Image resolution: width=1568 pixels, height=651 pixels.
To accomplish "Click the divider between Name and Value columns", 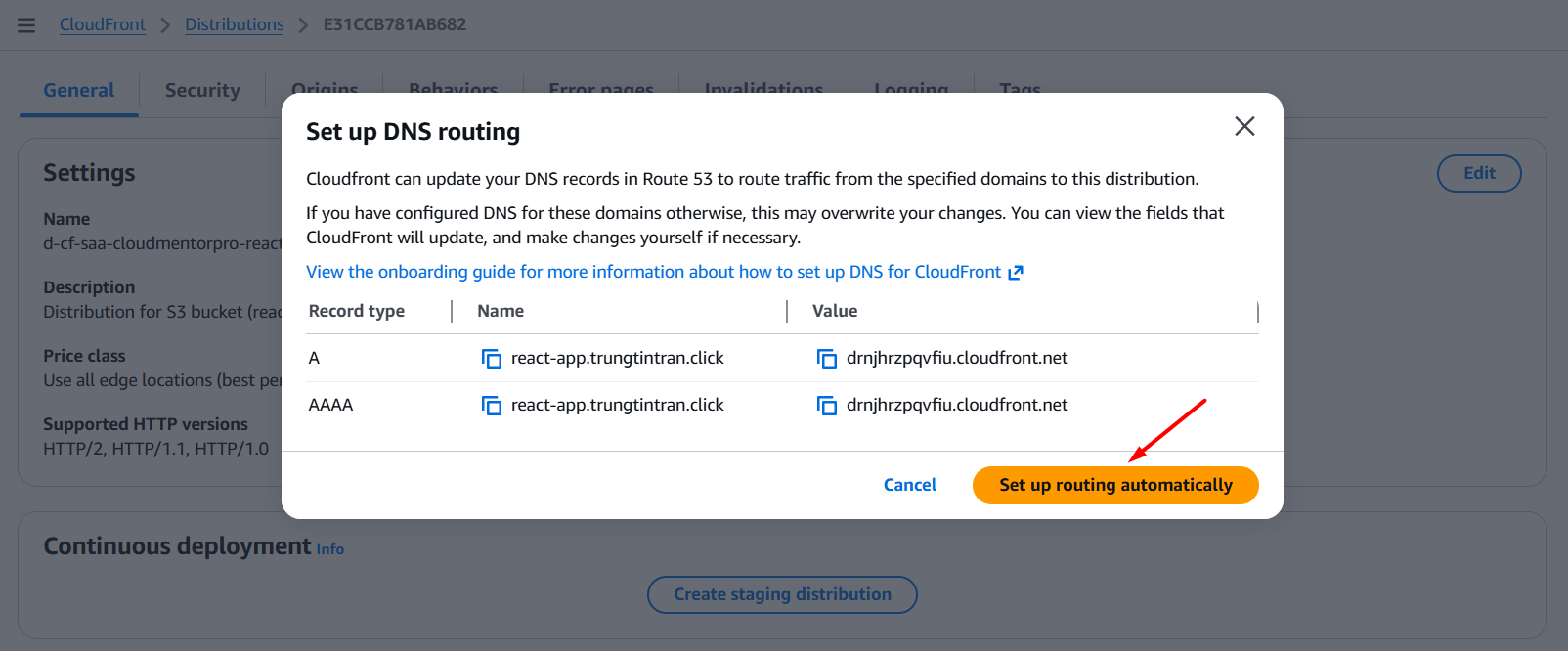I will point(787,311).
